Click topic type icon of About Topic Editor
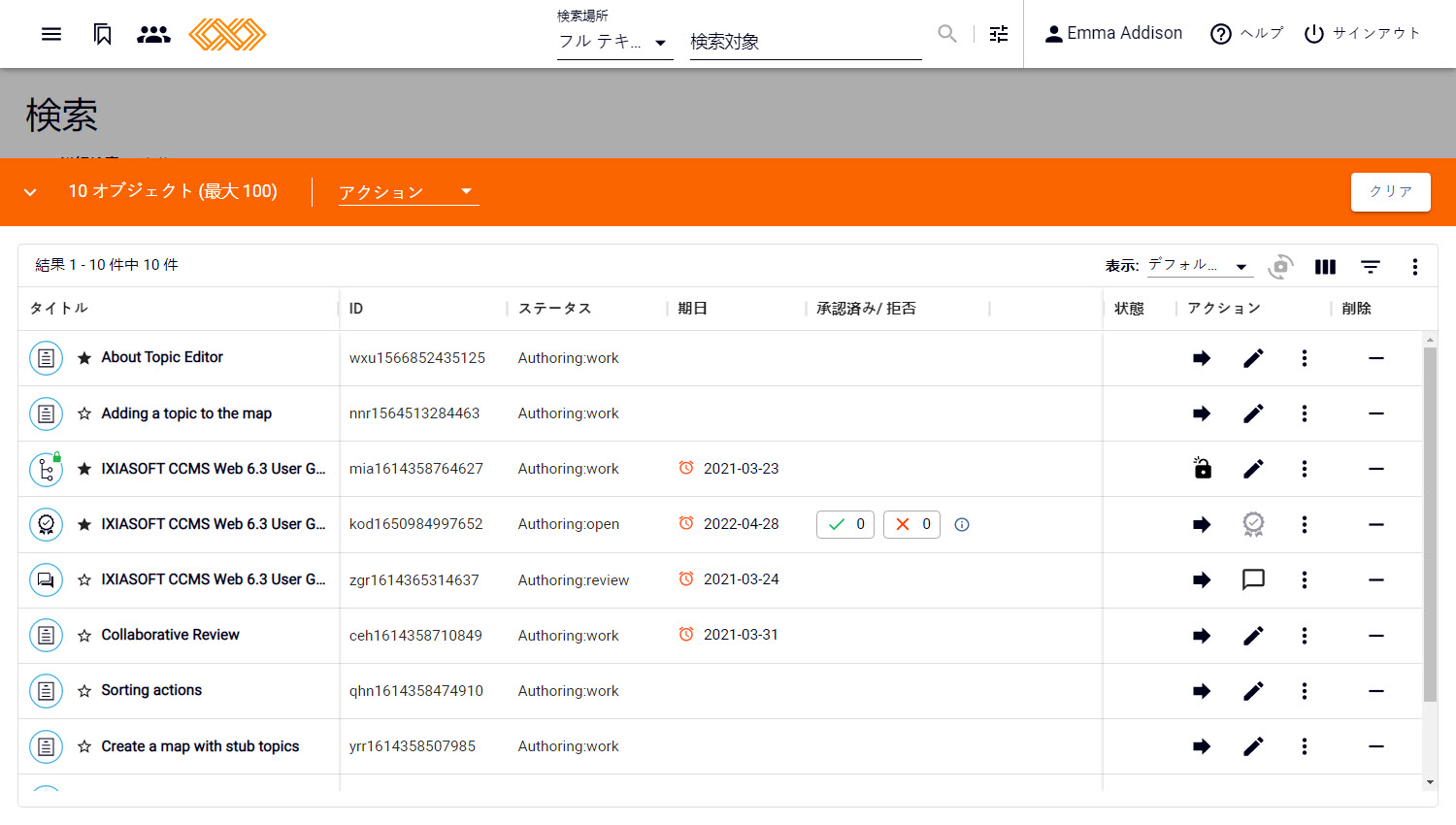The height and width of the screenshot is (825, 1456). (x=46, y=358)
